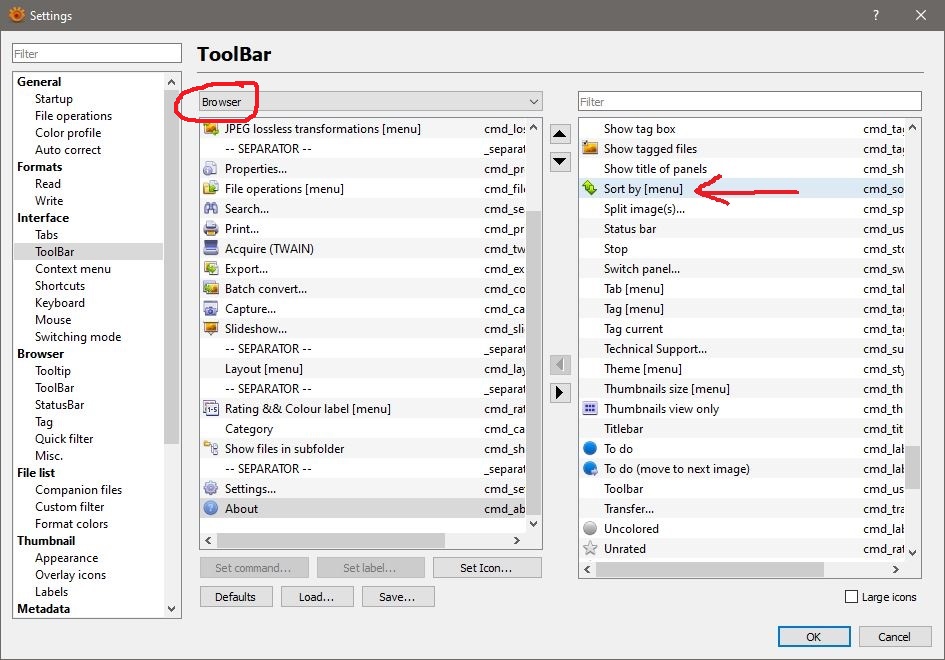Click the Settings window help question mark
This screenshot has width=945, height=660.
click(x=876, y=15)
